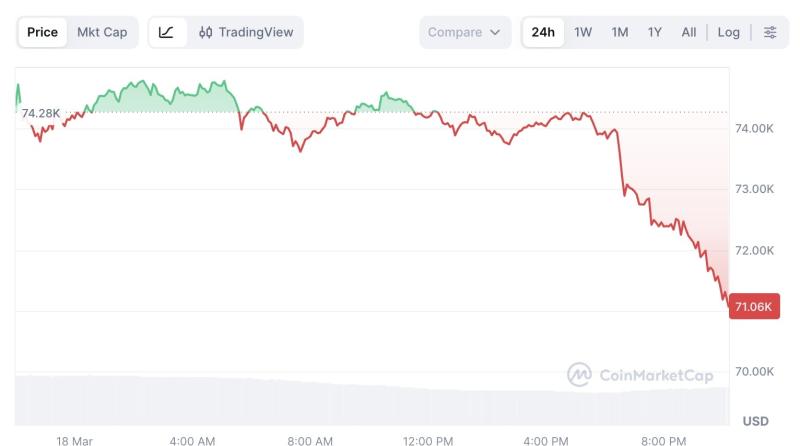Viewport: 800px width, 446px height.
Task: Select the 1Y time range
Action: click(x=655, y=32)
